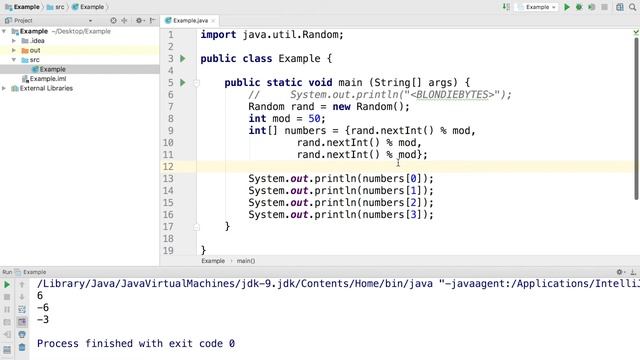The image size is (640, 360).
Task: Click run gutter icon on line 5
Action: (x=183, y=82)
